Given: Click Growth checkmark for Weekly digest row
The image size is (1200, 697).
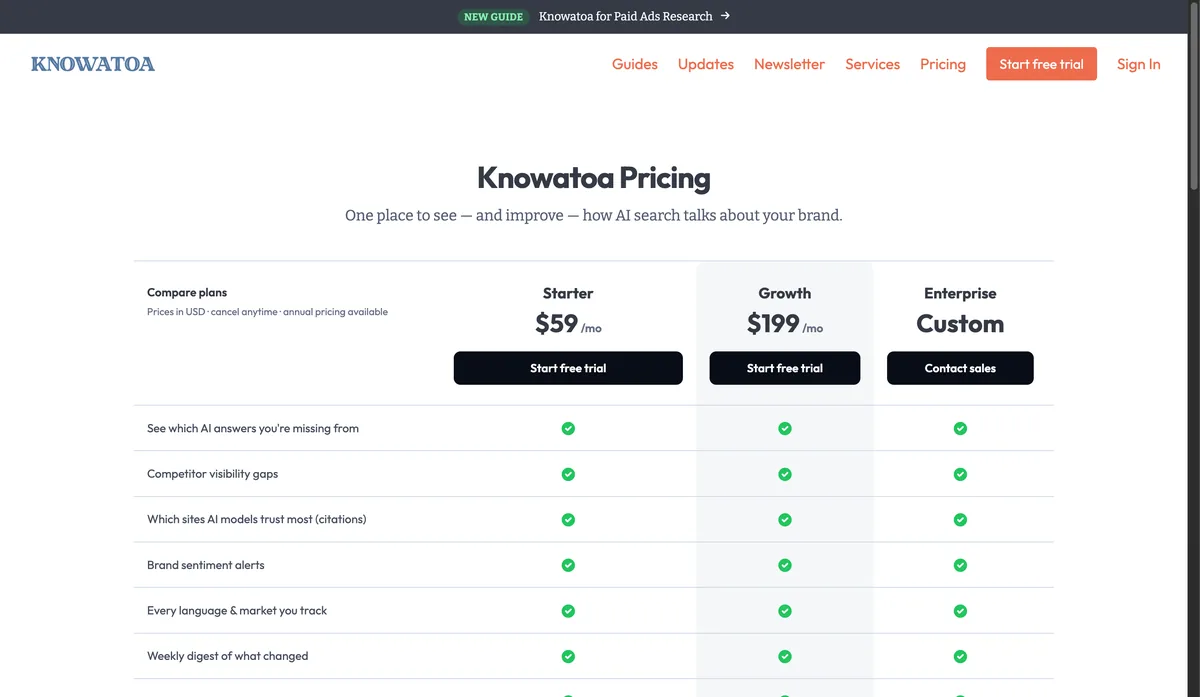Looking at the screenshot, I should pos(785,657).
